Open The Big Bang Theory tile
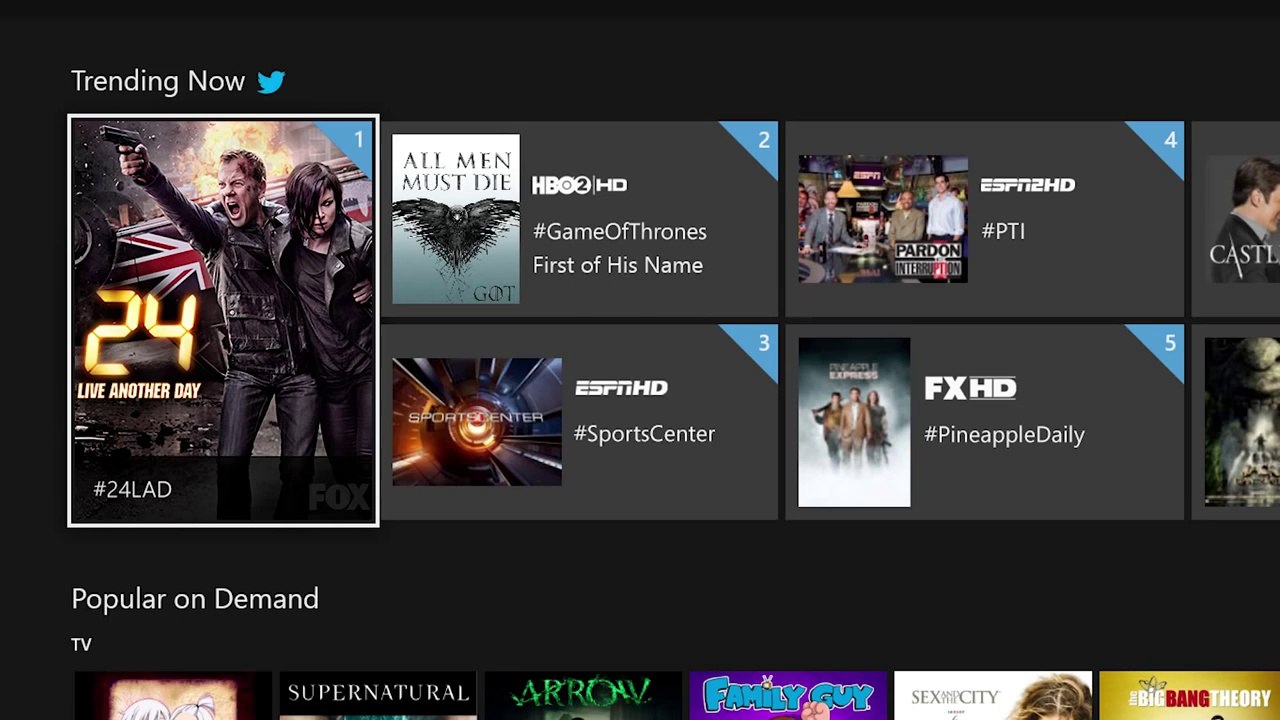Viewport: 1280px width, 720px height. click(1189, 696)
